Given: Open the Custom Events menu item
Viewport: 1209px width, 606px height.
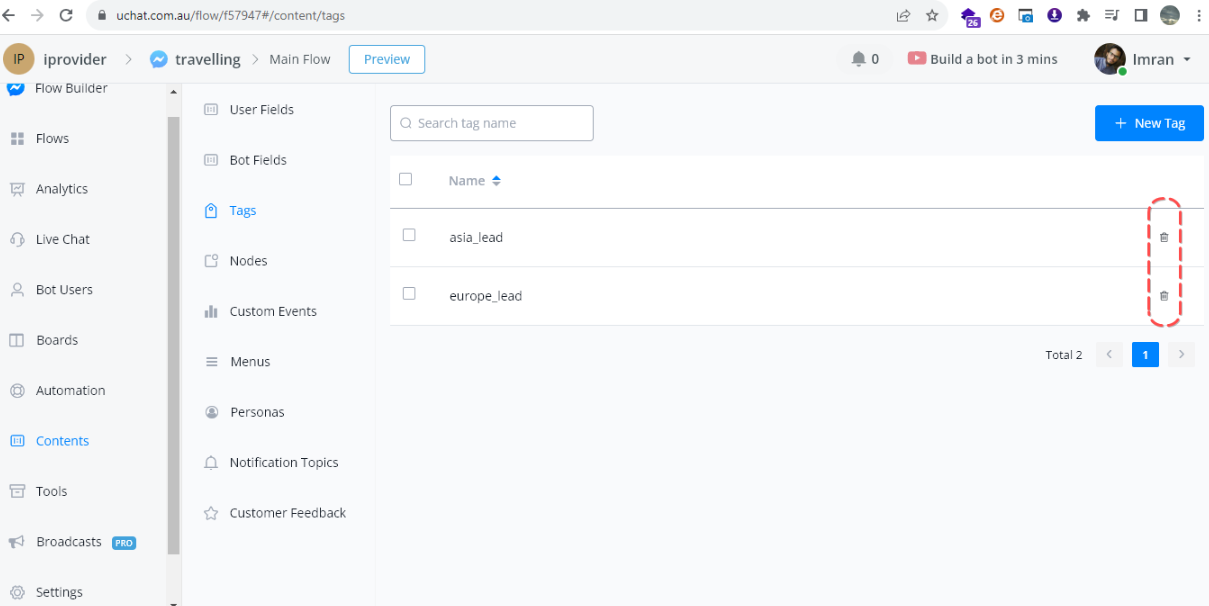Looking at the screenshot, I should [x=272, y=311].
